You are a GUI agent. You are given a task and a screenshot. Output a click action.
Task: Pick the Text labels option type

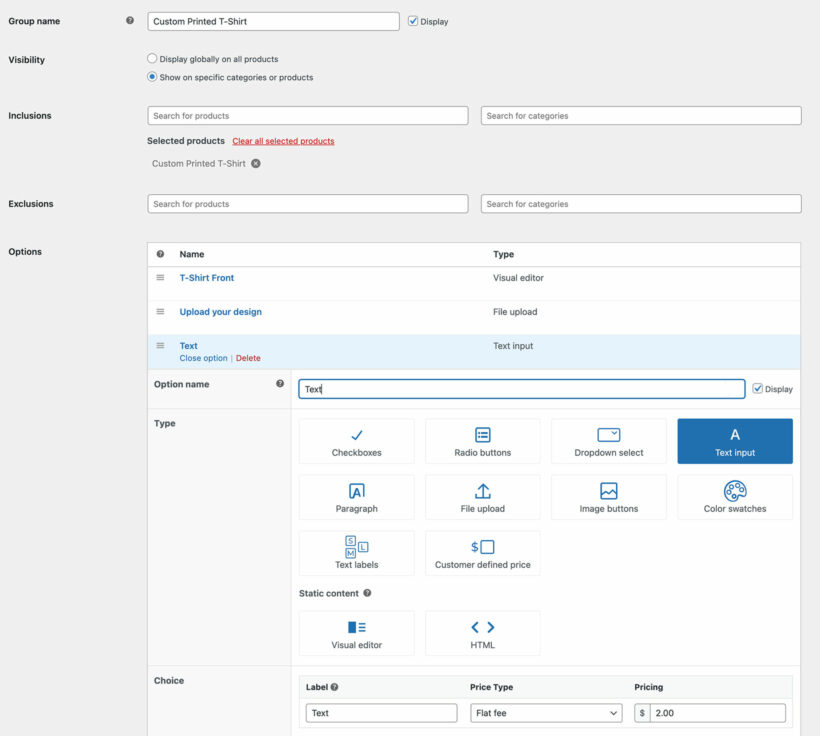tap(356, 553)
